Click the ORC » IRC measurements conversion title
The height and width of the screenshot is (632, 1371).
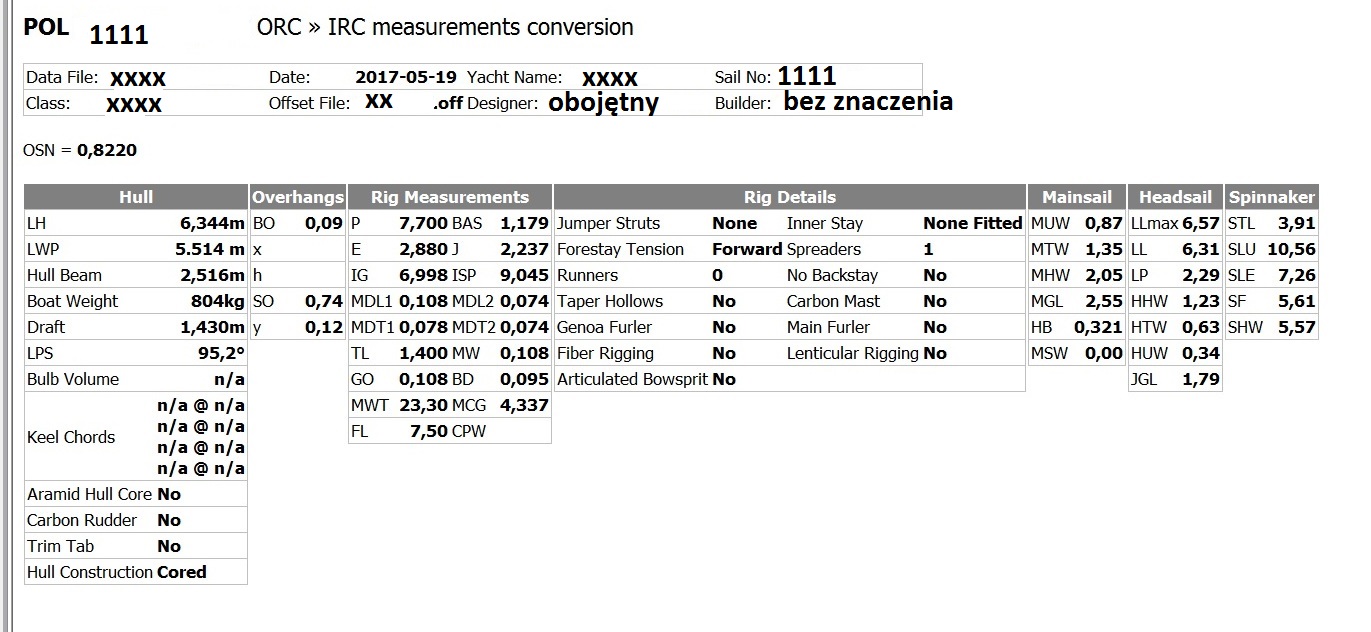[445, 27]
